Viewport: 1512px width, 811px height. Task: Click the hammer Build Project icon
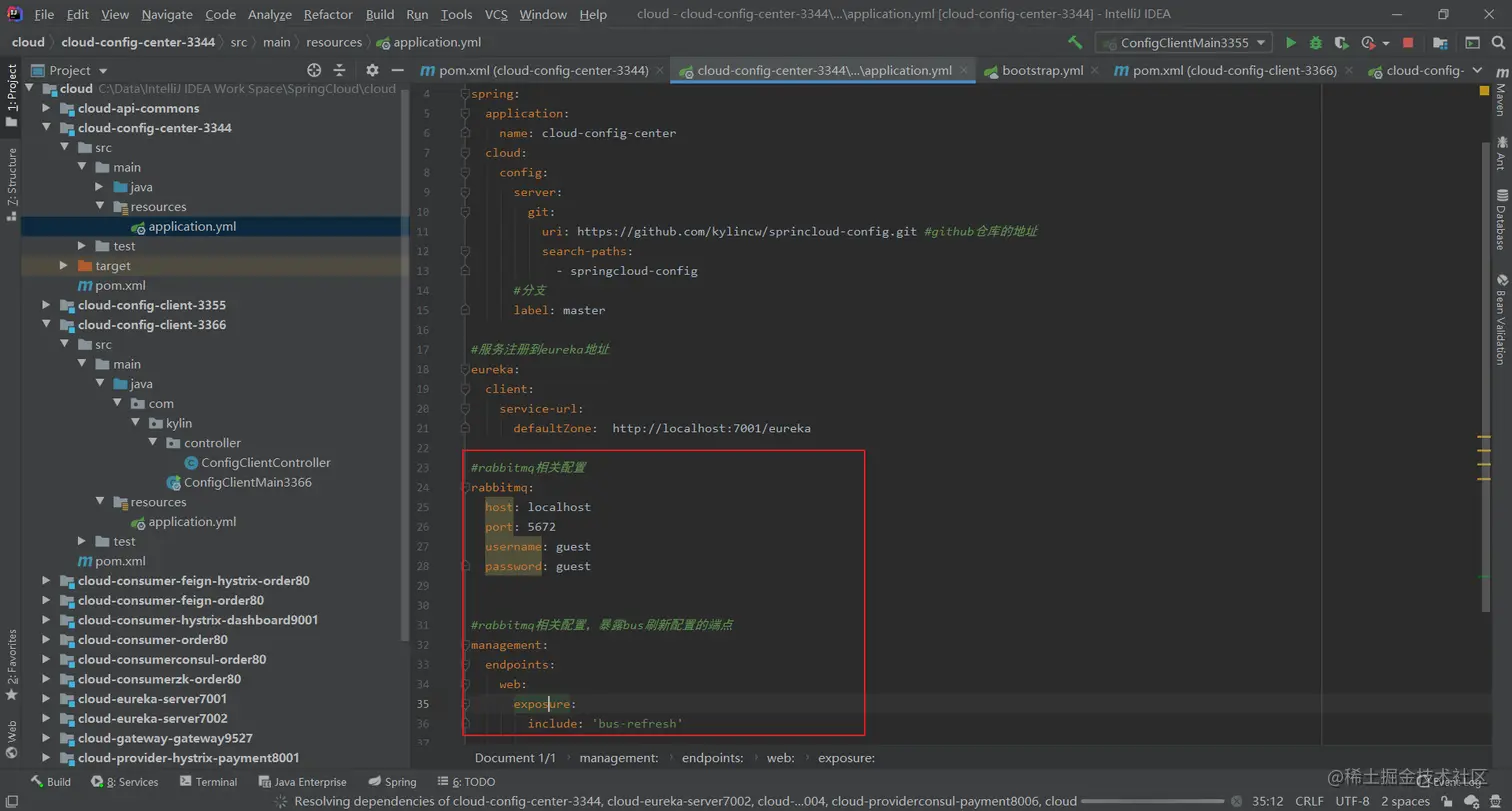click(1075, 43)
